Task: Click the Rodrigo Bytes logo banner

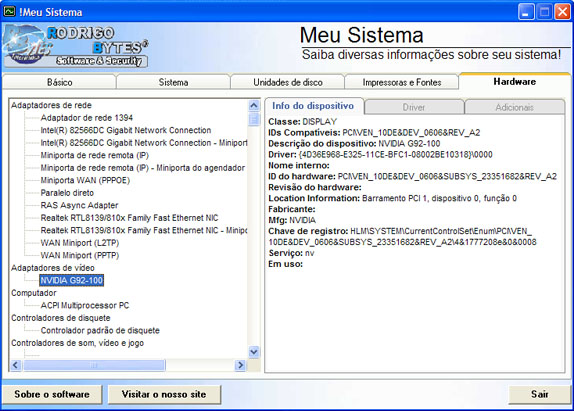Action: [x=75, y=46]
